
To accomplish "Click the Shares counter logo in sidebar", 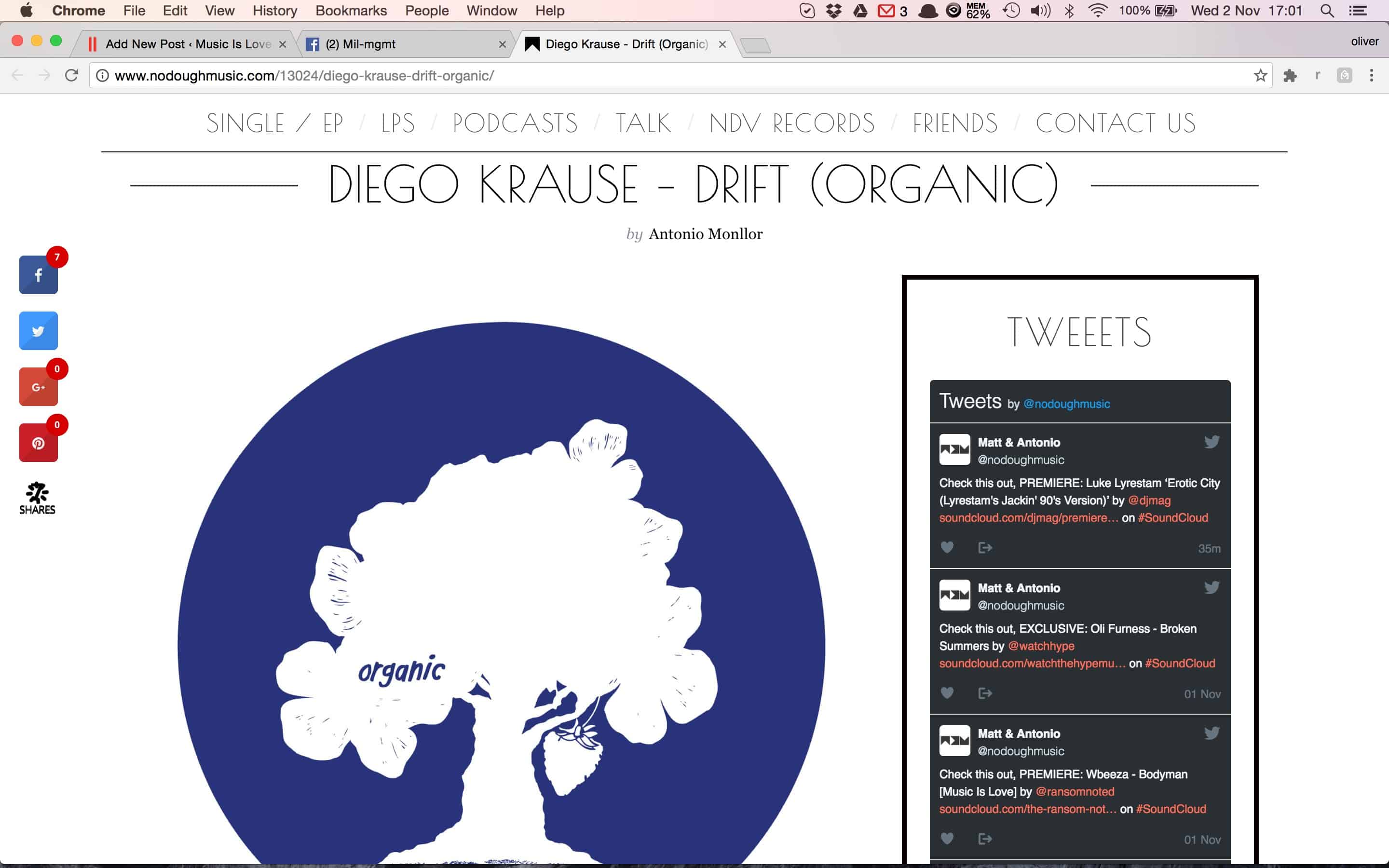I will pos(37,498).
